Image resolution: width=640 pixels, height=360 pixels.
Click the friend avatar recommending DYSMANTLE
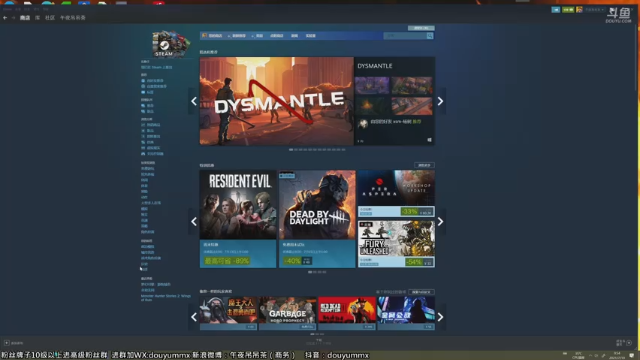(x=363, y=123)
